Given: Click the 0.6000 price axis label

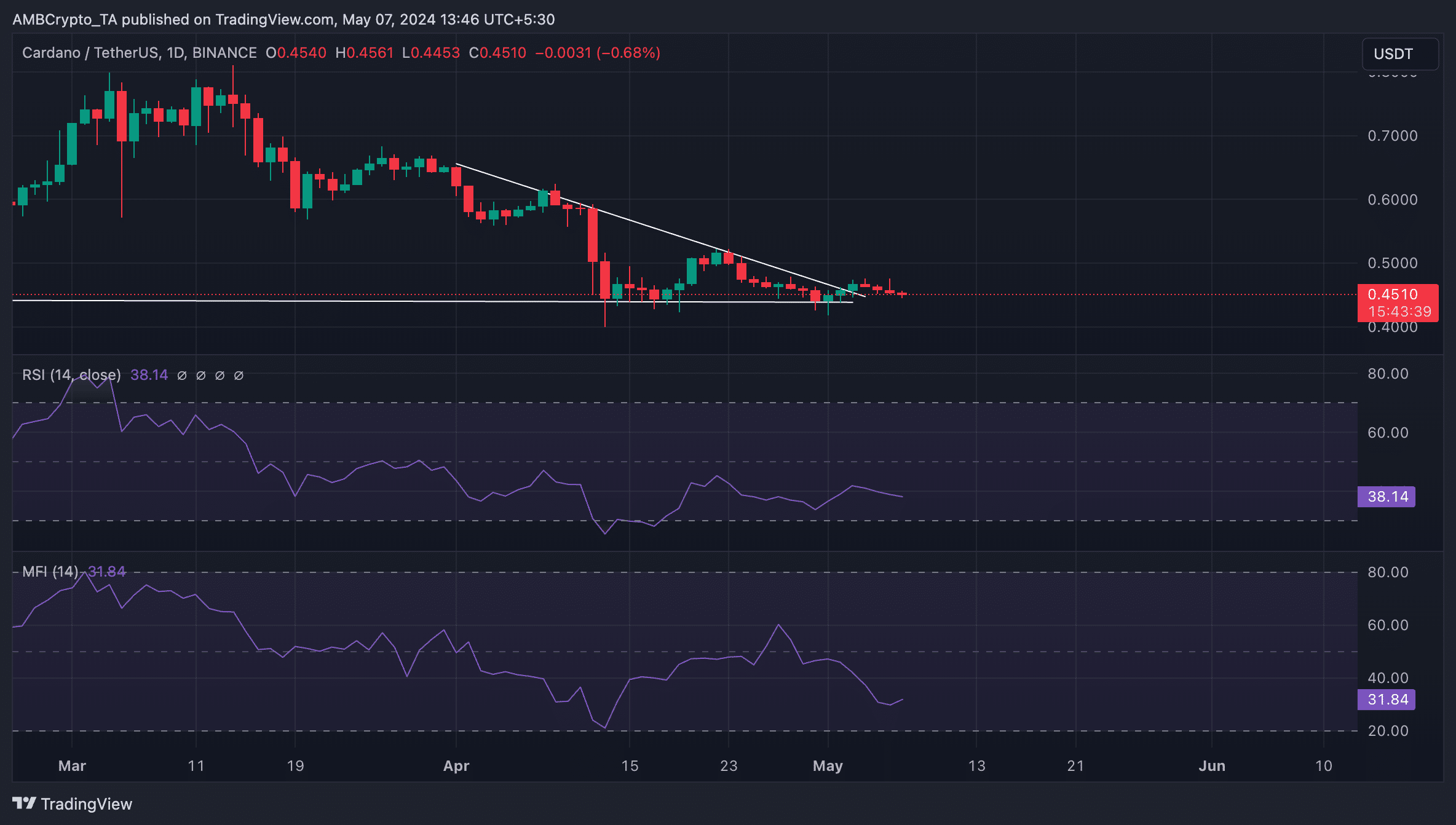Looking at the screenshot, I should coord(1393,200).
